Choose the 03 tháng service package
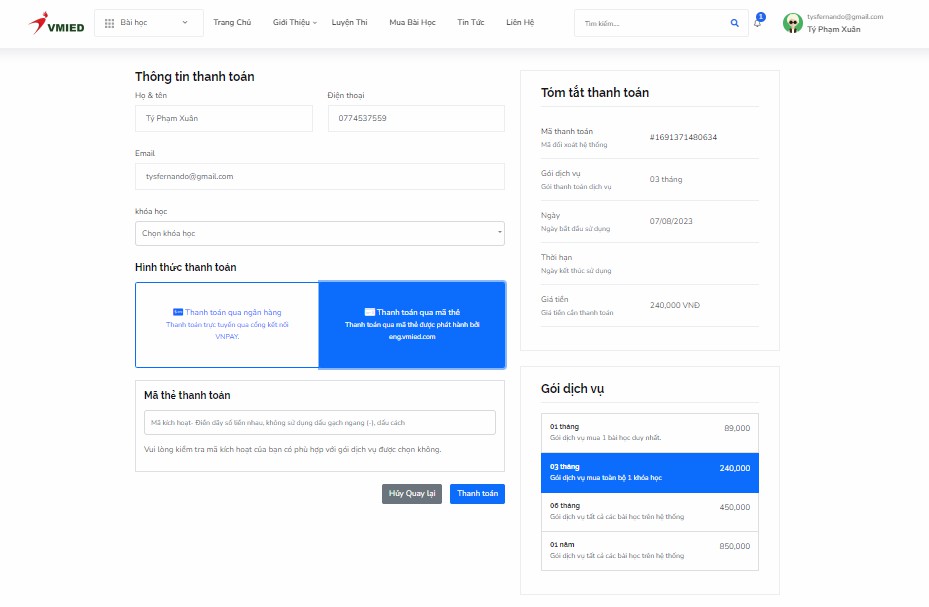The height and width of the screenshot is (607, 929). click(x=650, y=473)
